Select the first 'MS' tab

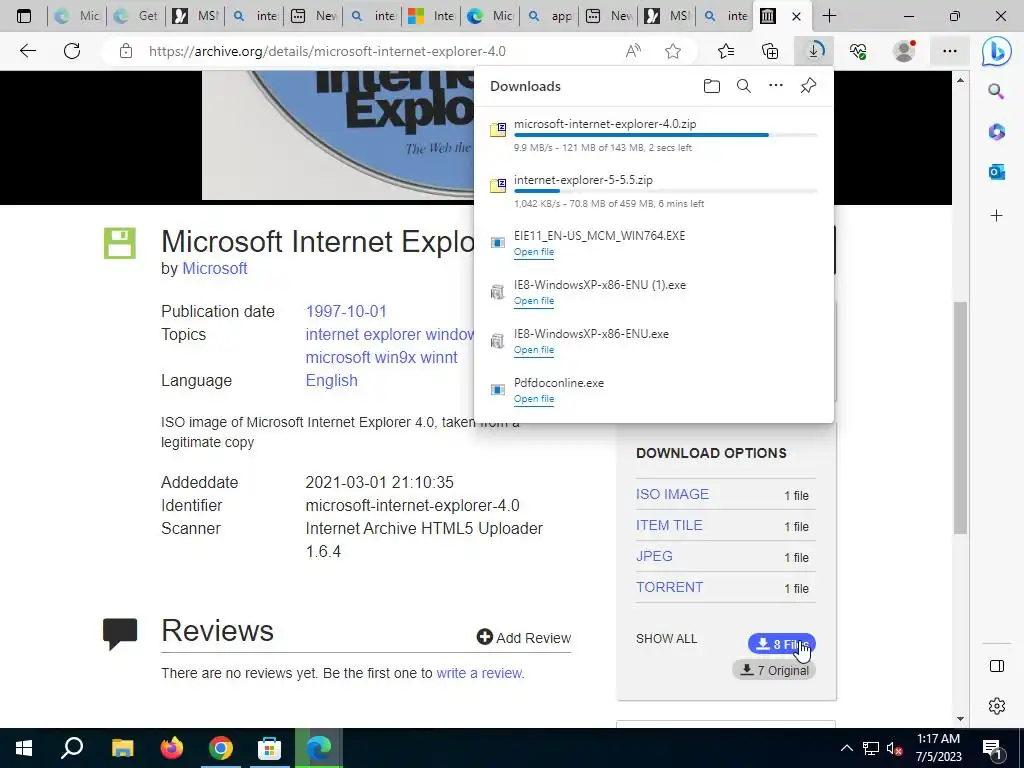[x=195, y=16]
